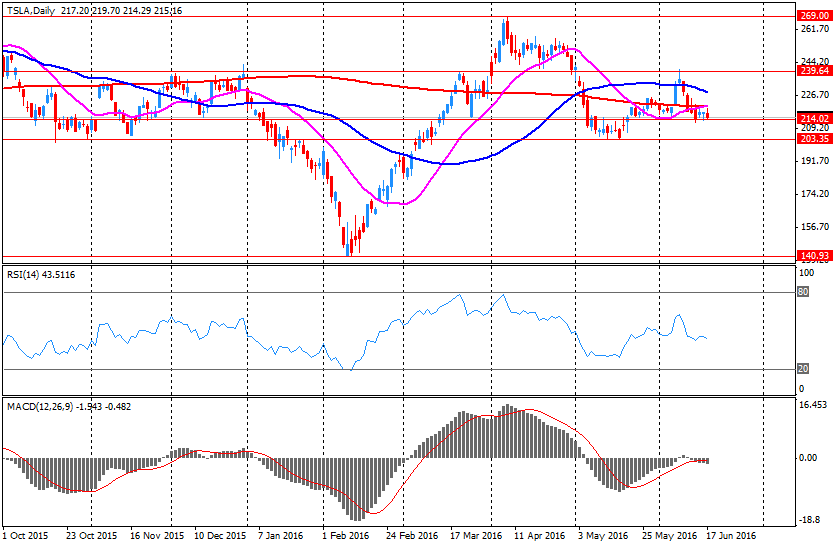The width and height of the screenshot is (835, 544).
Task: Click the 1 Oct 2015 date label
Action: click(25, 535)
